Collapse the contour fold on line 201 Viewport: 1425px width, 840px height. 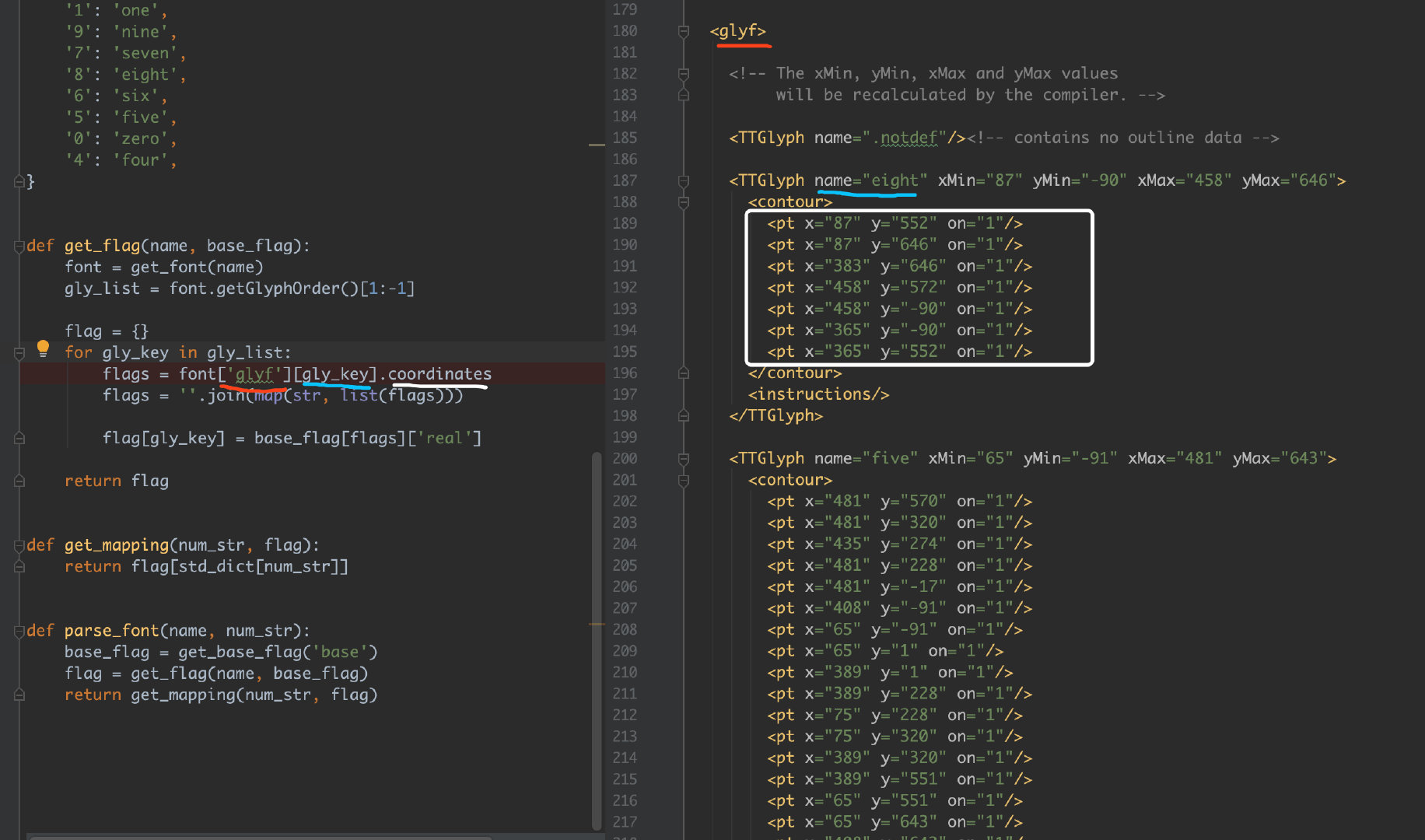click(x=684, y=481)
